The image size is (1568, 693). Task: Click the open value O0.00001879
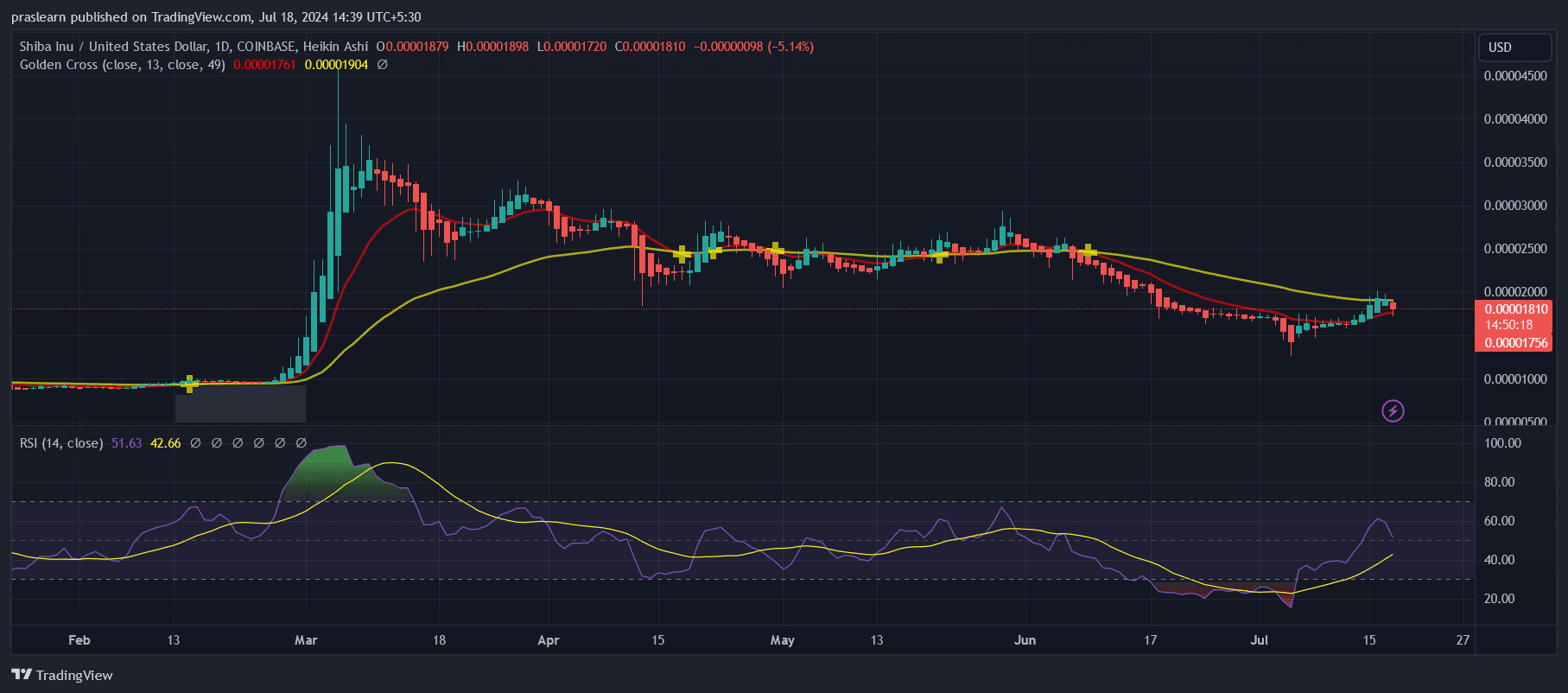(412, 47)
